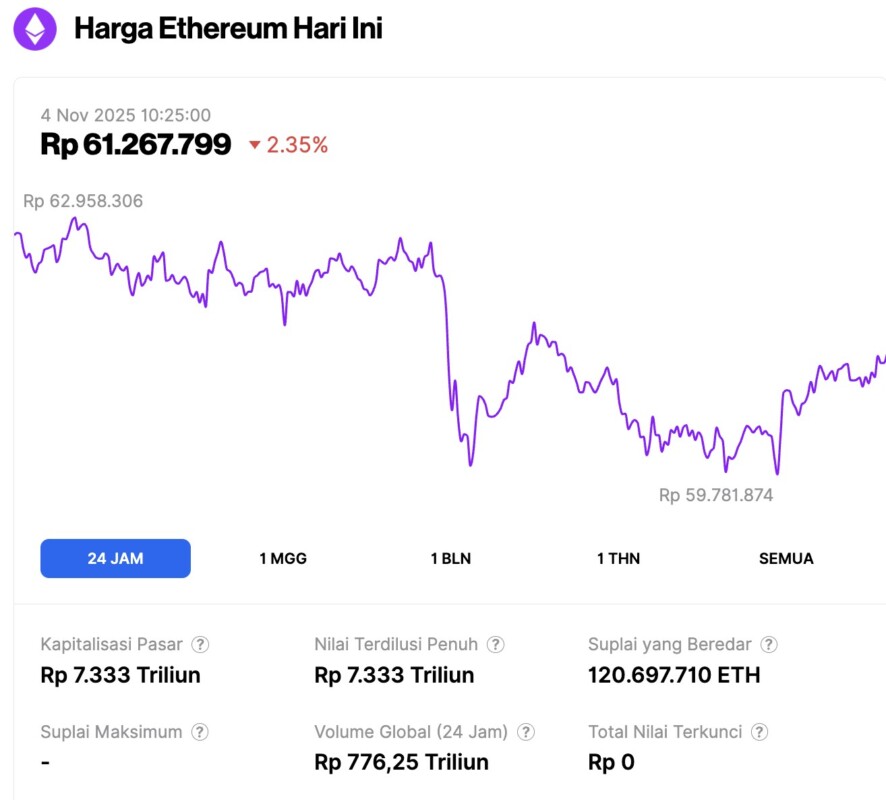
Task: Click the high price label Rp 62.958.306
Action: pyautogui.click(x=83, y=201)
